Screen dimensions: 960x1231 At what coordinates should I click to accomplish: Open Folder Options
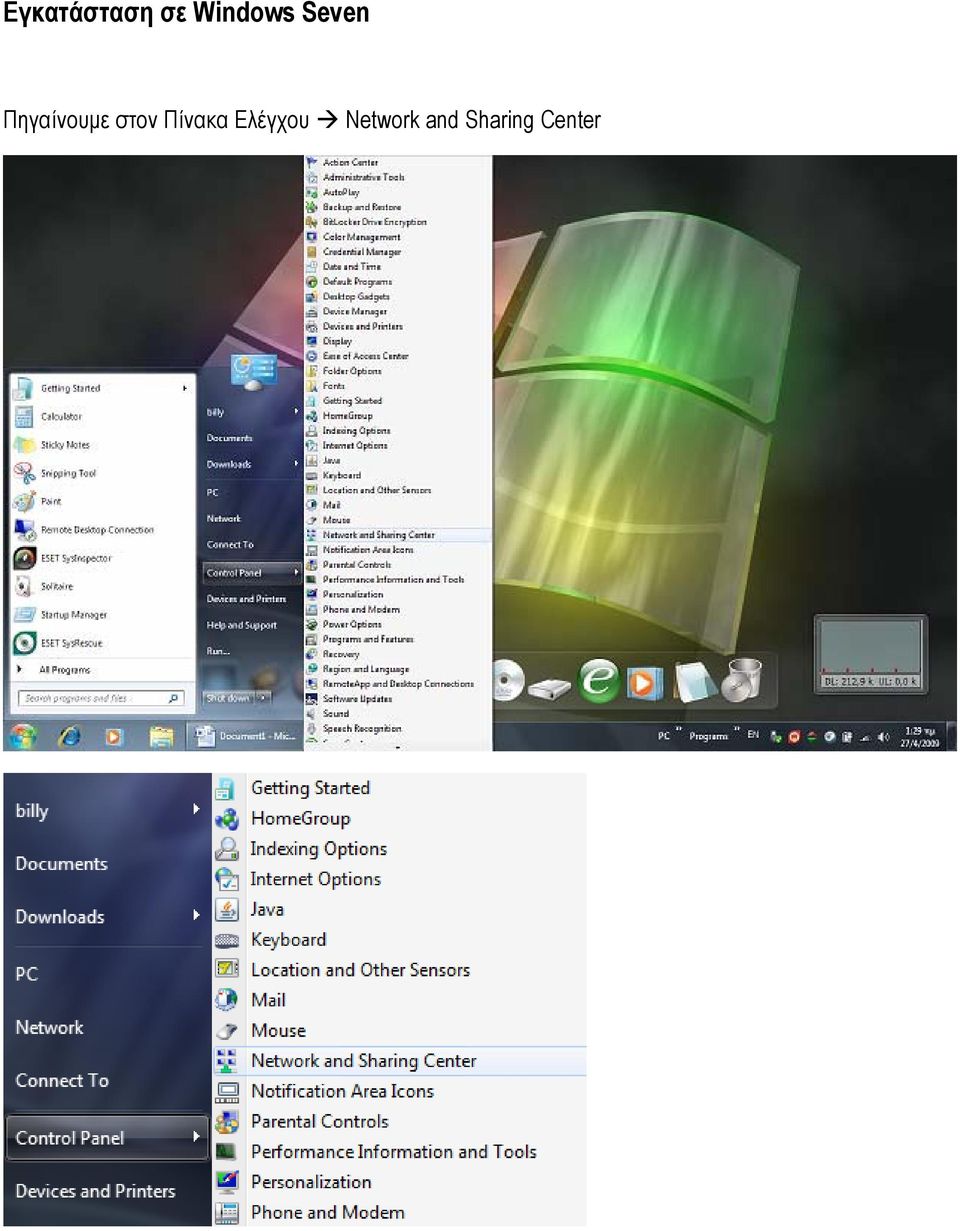coord(352,371)
